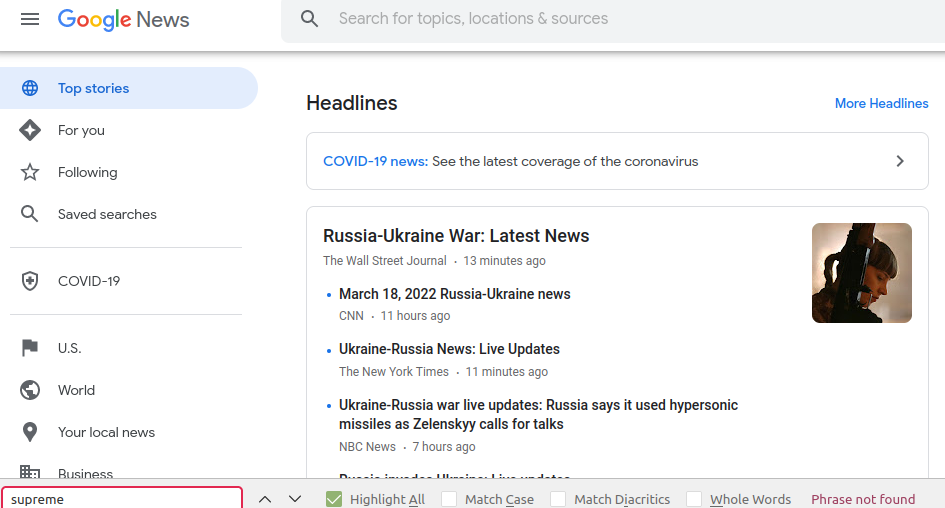Open More Headlines link
Screen dimensions: 945x508
(881, 103)
